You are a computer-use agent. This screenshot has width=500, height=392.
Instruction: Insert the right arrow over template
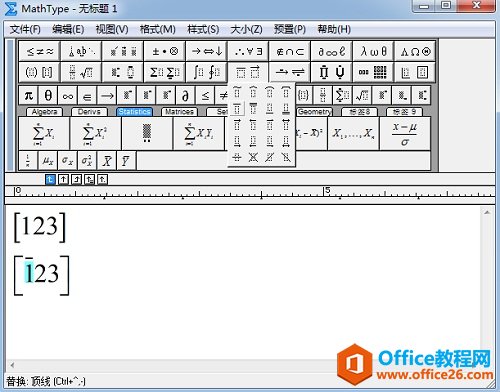[x=237, y=124]
